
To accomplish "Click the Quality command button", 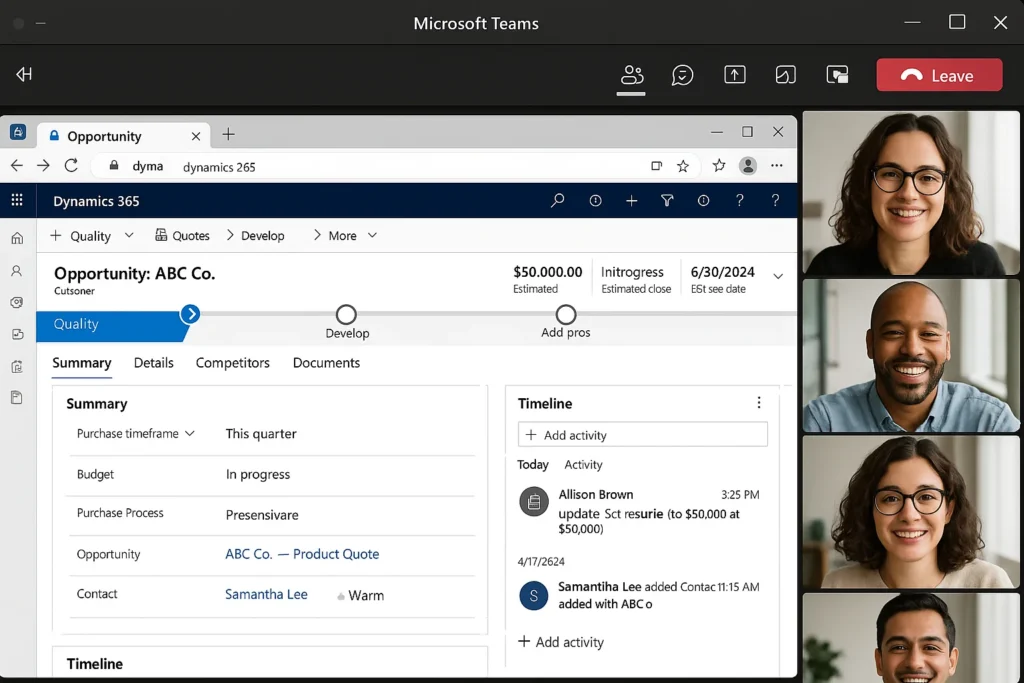I will pyautogui.click(x=80, y=236).
